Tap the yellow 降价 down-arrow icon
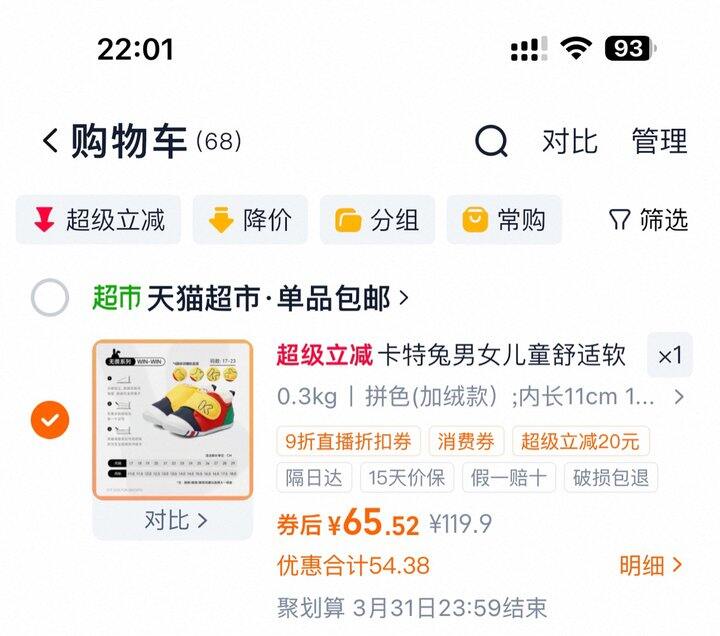Viewport: 720px width, 636px height. point(221,220)
